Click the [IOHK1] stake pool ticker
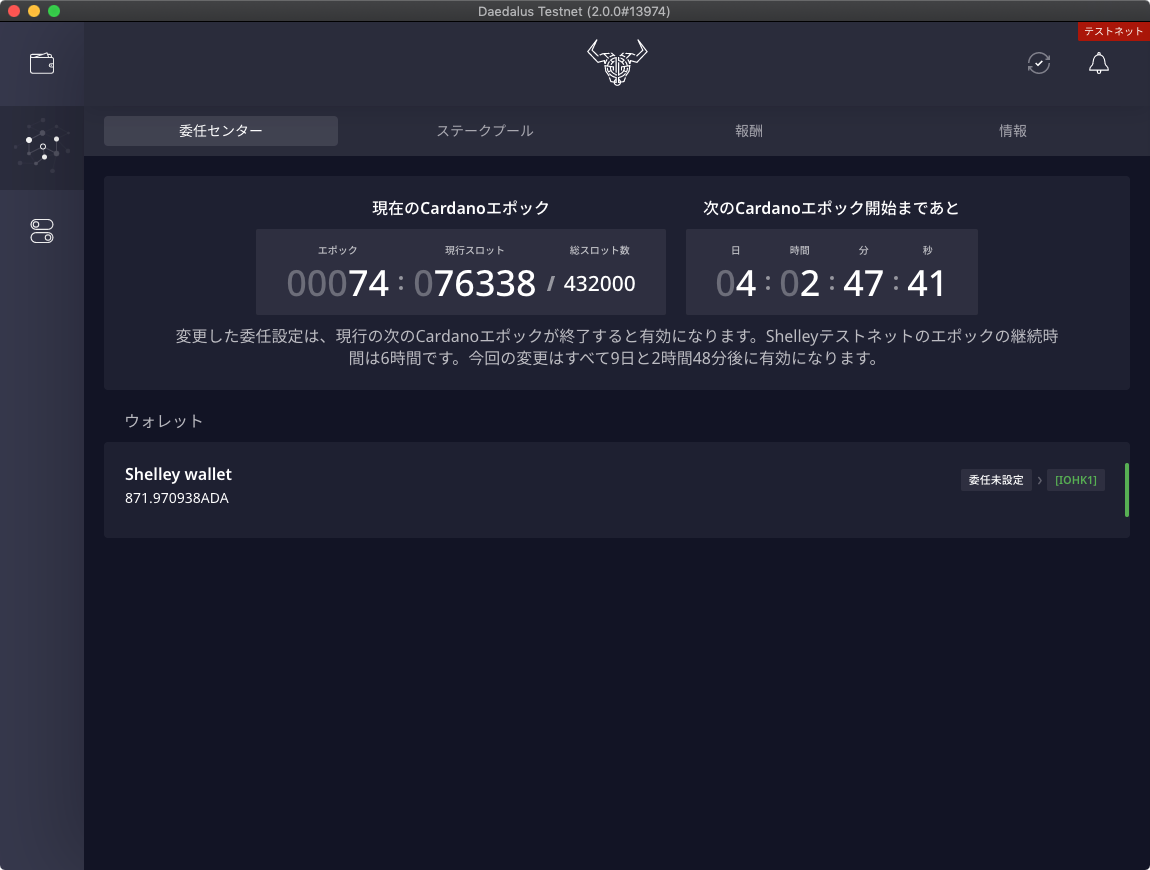1150x870 pixels. click(1076, 480)
